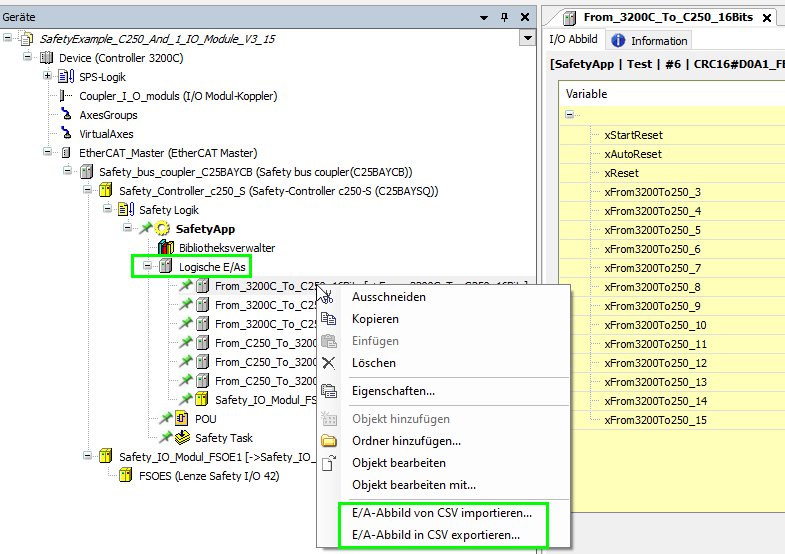Click the blue Information icon on tab
The width and height of the screenshot is (785, 554).
coord(618,41)
